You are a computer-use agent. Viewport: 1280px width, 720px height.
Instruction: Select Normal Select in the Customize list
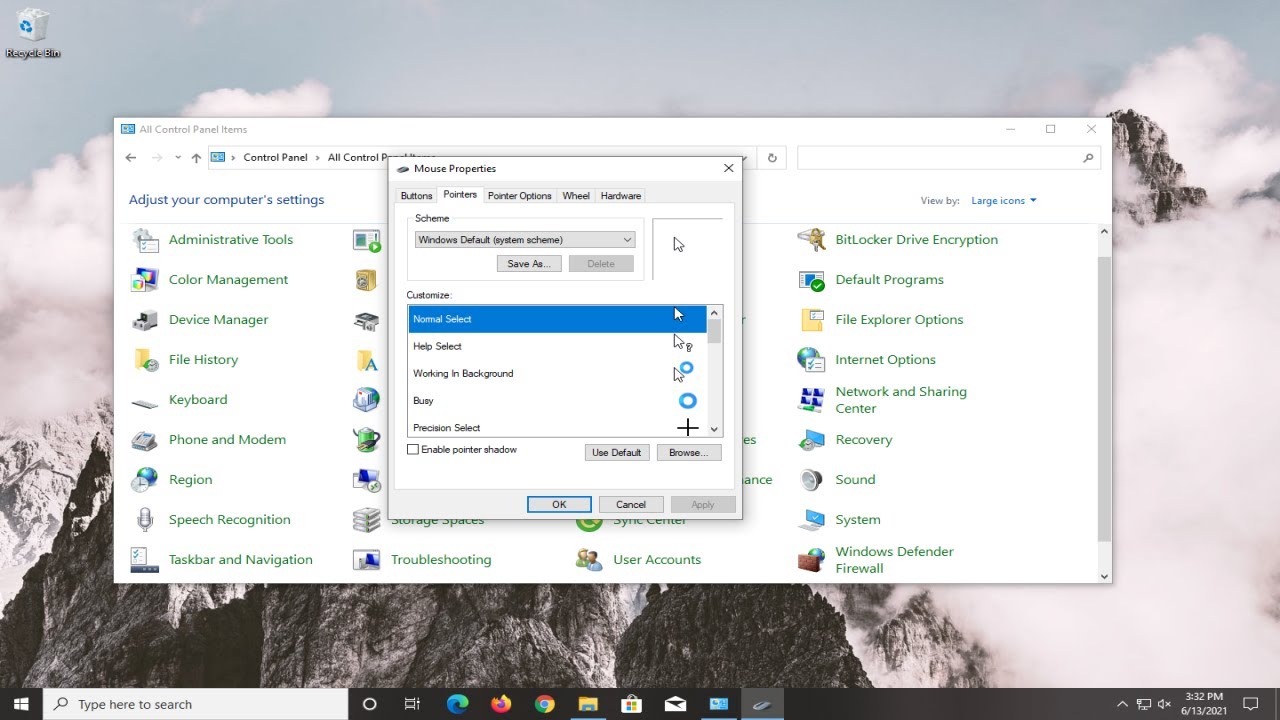(x=557, y=319)
